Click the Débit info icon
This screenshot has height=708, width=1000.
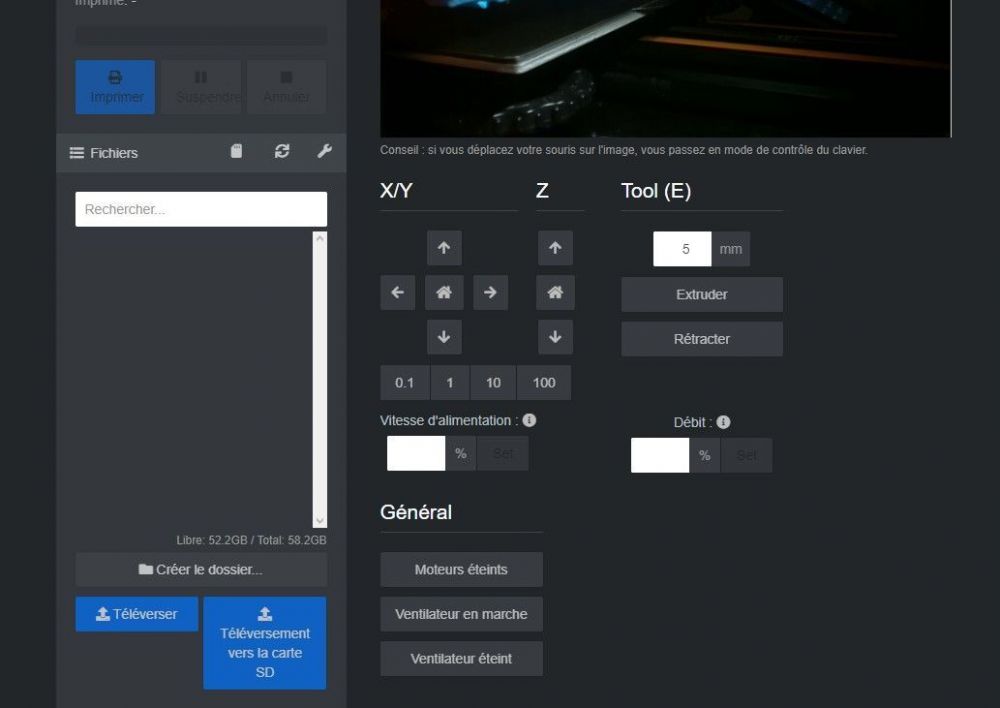(723, 422)
